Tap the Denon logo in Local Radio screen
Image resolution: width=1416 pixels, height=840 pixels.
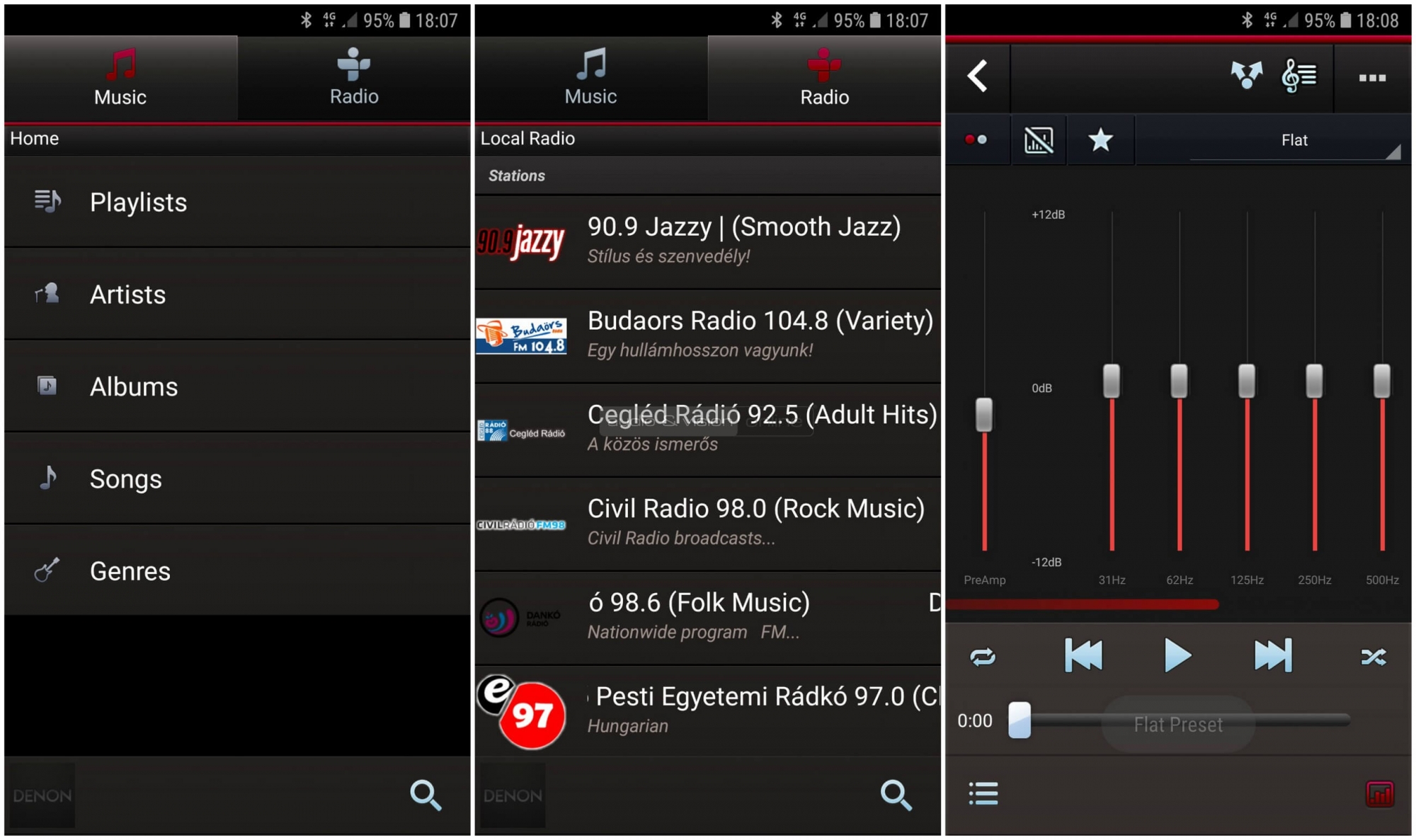513,795
